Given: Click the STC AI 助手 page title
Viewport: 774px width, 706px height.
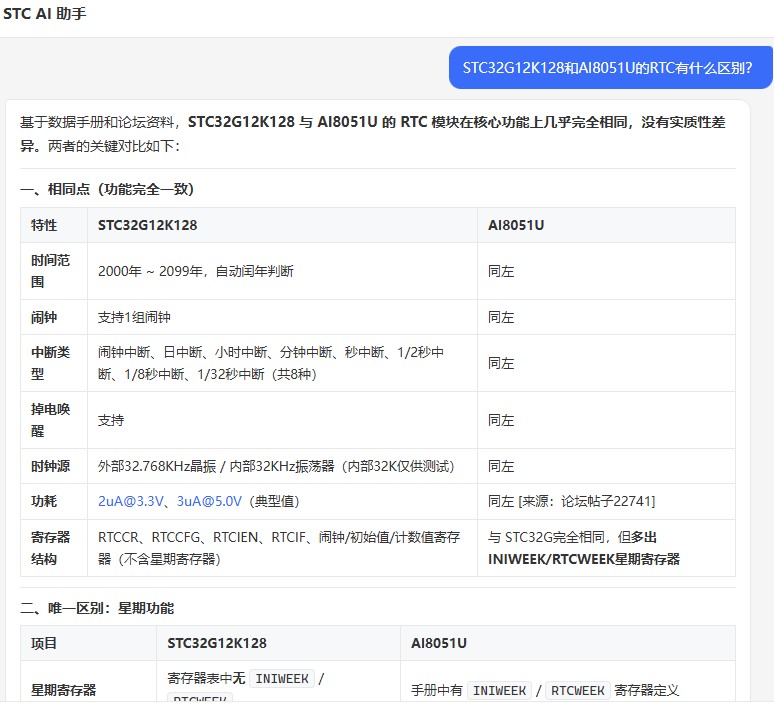Looking at the screenshot, I should (44, 13).
